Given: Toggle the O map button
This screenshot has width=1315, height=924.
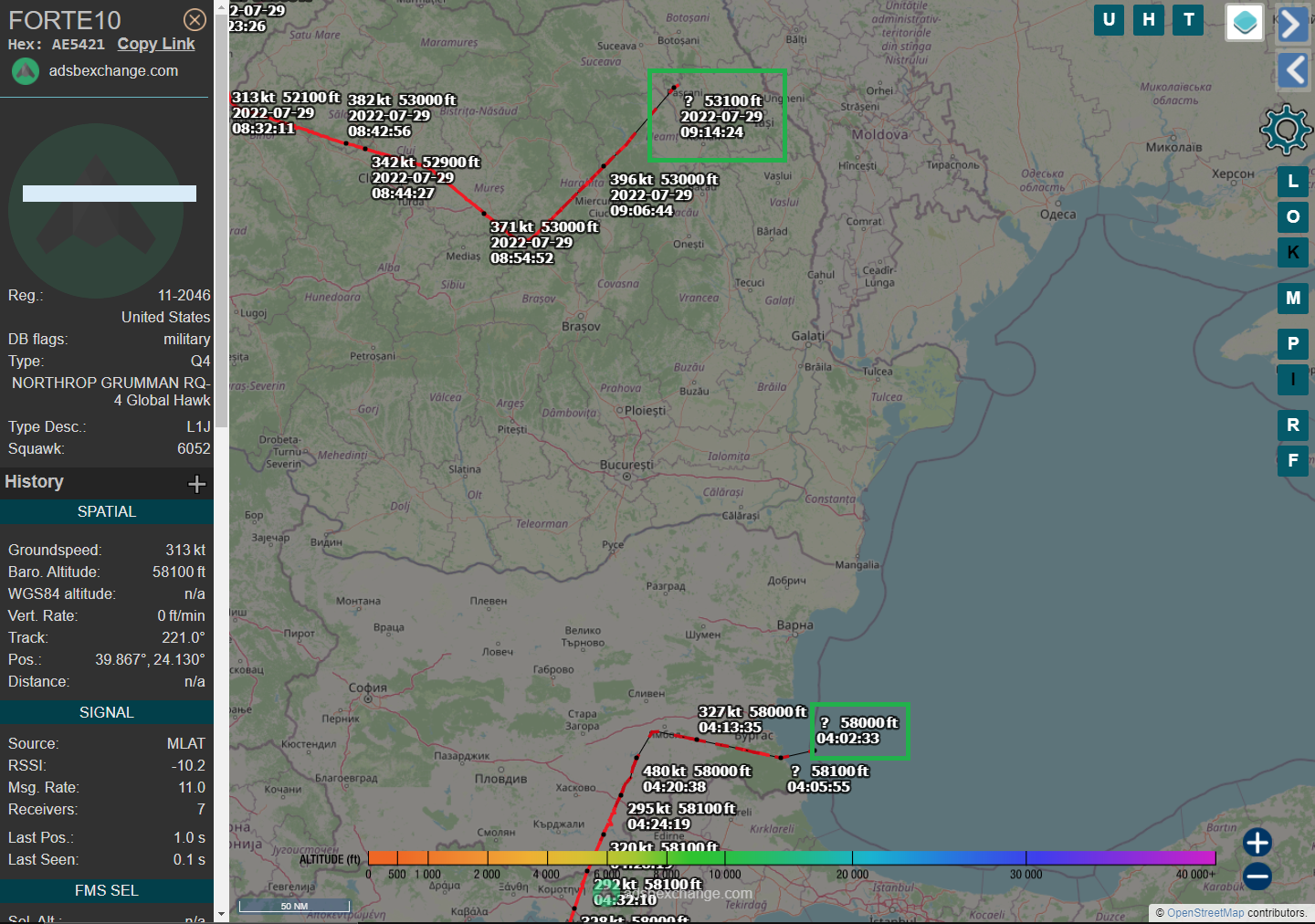Looking at the screenshot, I should 1292,217.
